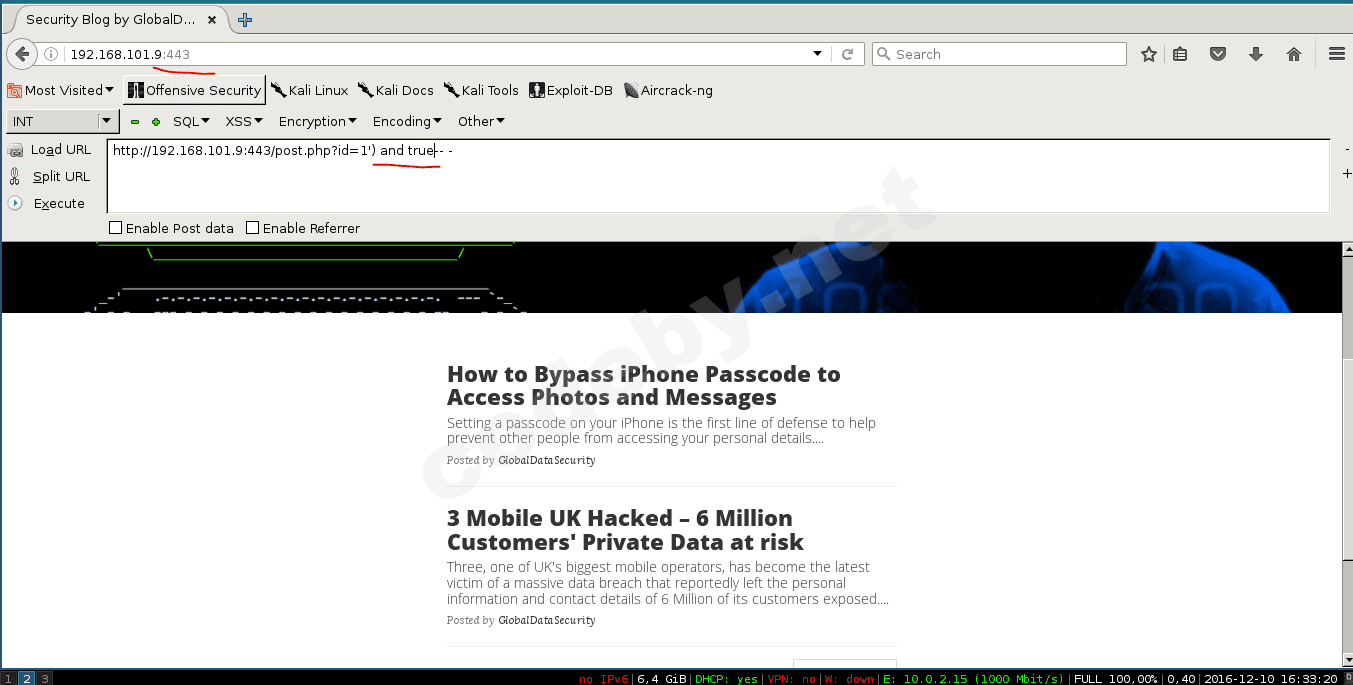This screenshot has width=1353, height=685.
Task: Expand the Encoding menu
Action: [407, 121]
